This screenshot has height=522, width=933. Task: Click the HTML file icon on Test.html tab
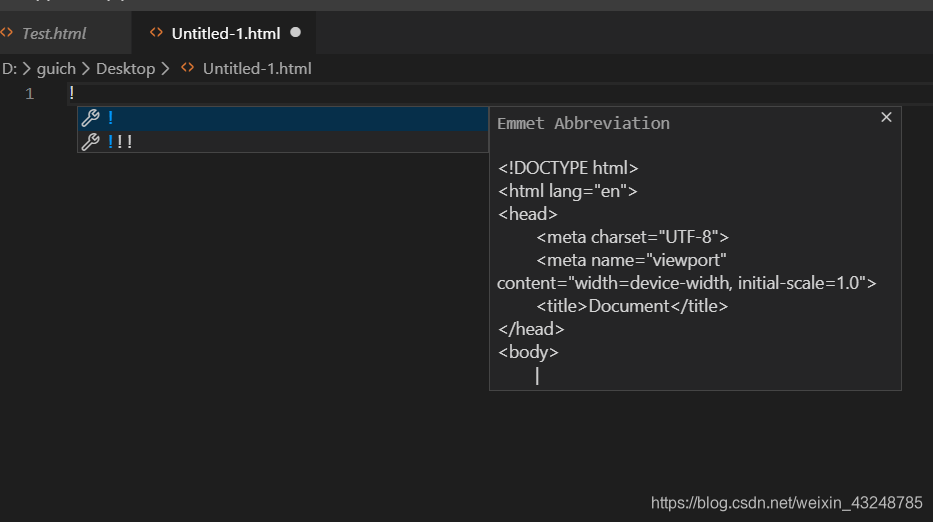coord(7,33)
